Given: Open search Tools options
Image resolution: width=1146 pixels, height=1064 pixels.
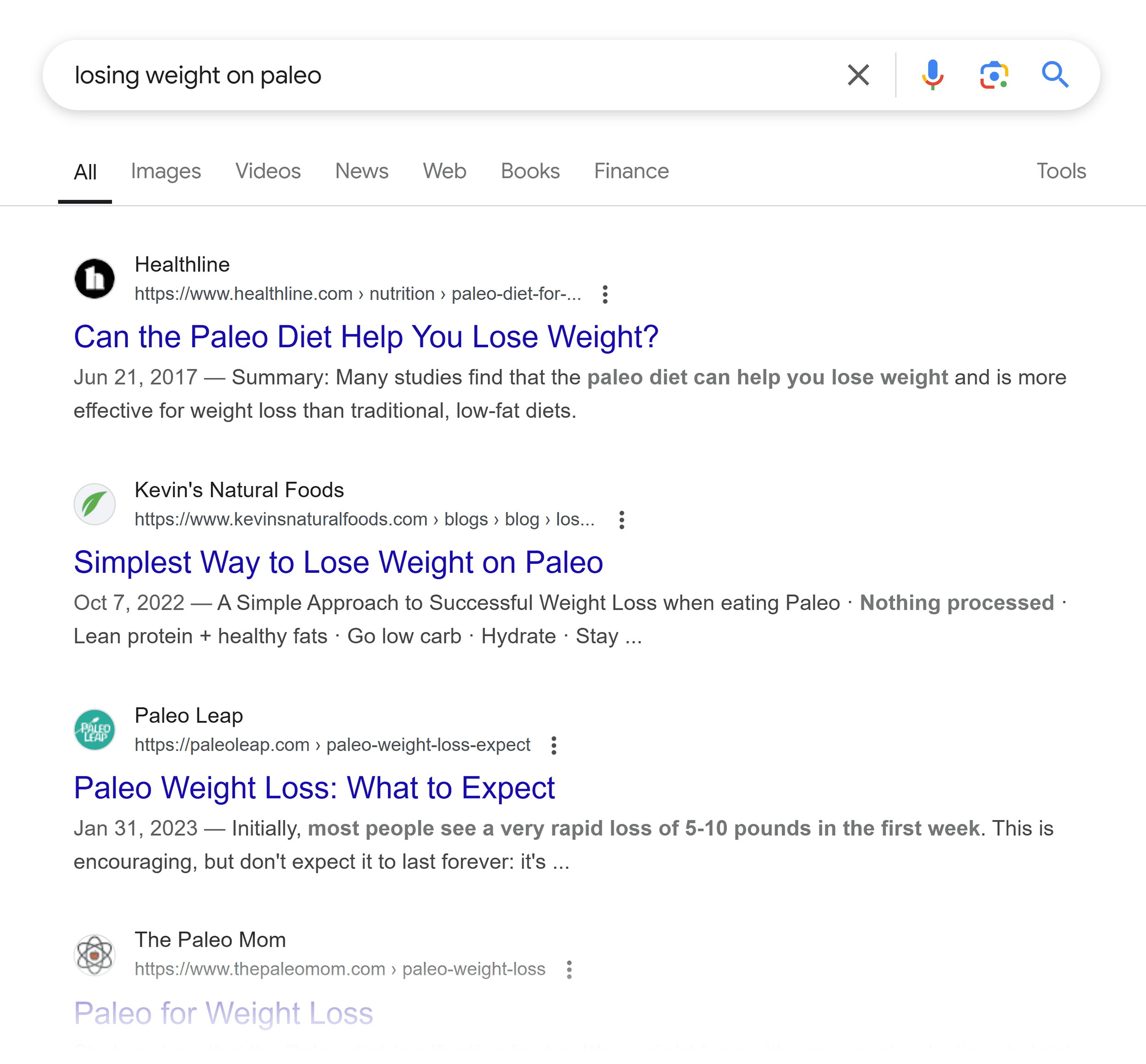Looking at the screenshot, I should (x=1061, y=171).
